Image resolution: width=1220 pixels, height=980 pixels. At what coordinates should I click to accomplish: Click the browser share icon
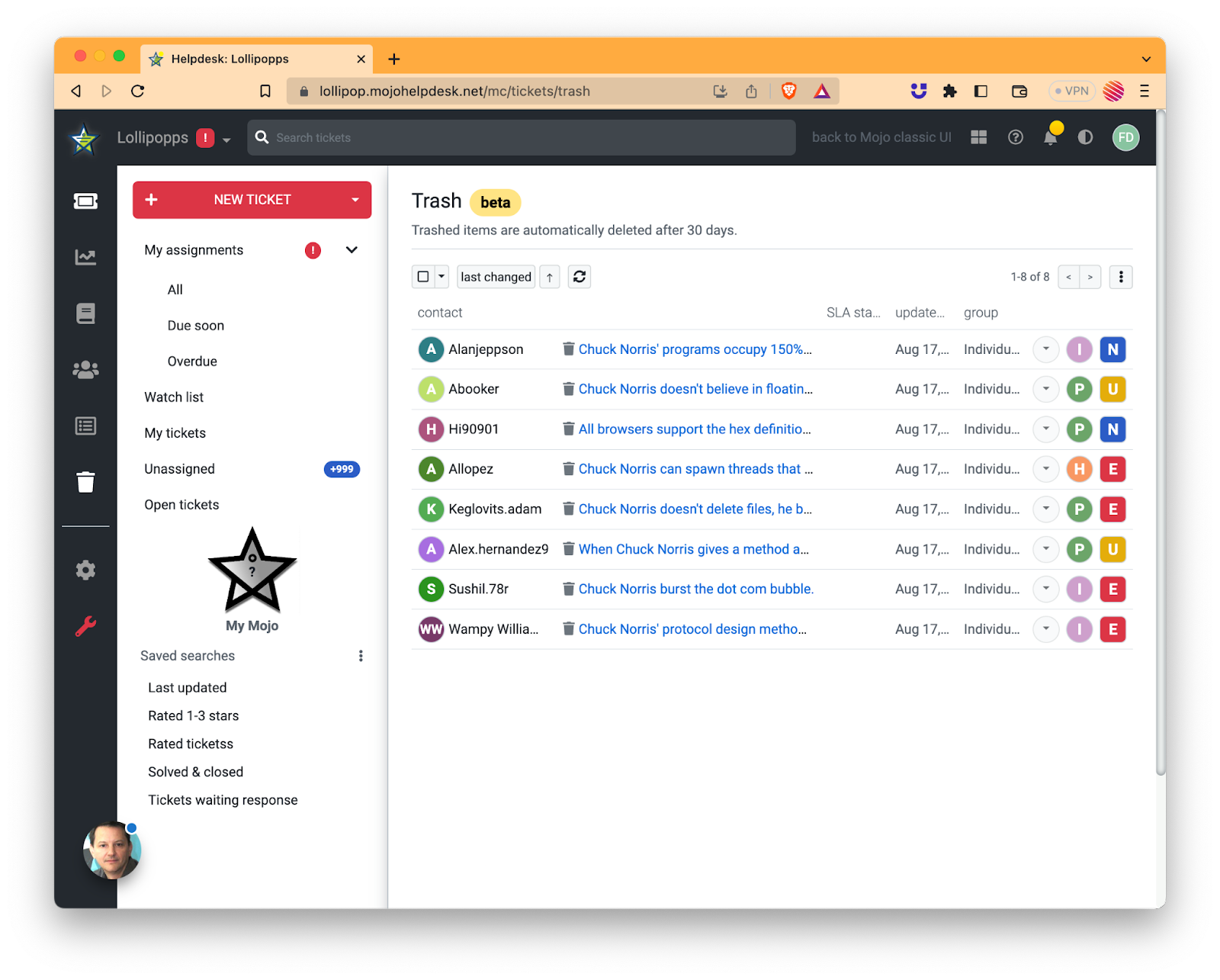tap(752, 92)
